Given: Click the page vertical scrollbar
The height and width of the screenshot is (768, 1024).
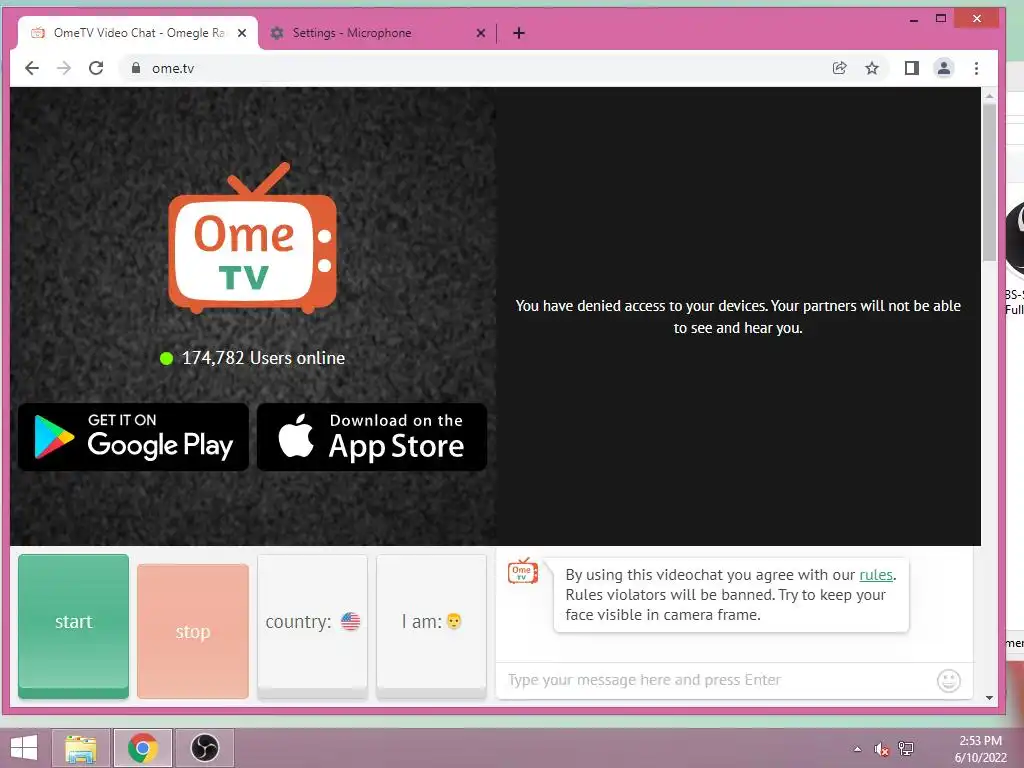Looking at the screenshot, I should click(x=989, y=183).
